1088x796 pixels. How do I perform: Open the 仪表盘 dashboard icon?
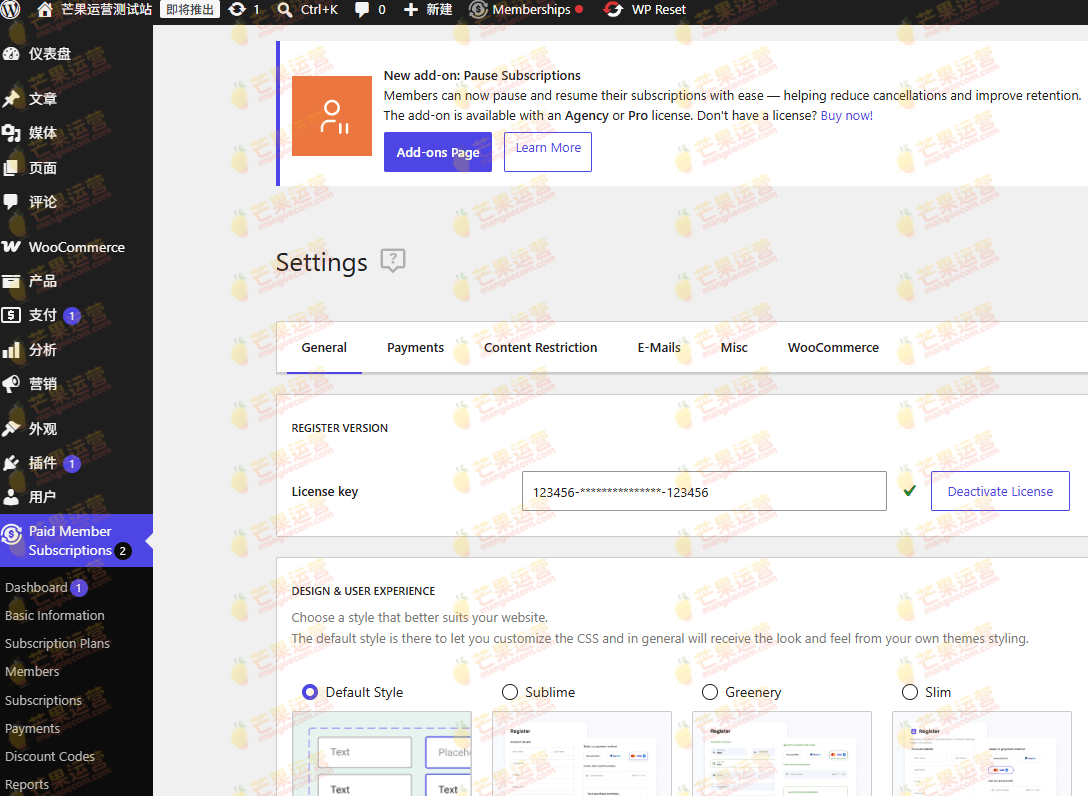click(11, 53)
